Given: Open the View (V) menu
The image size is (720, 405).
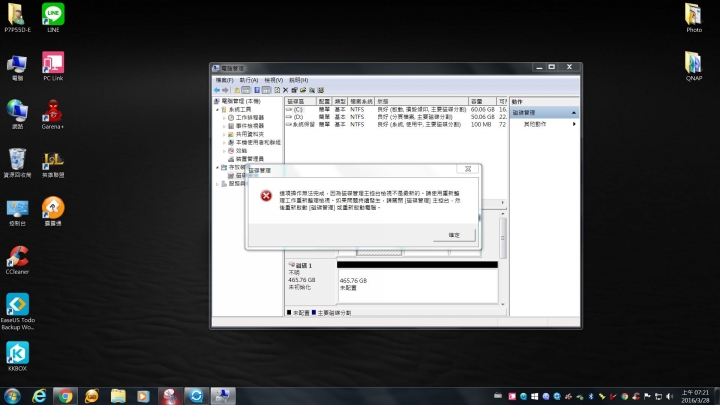Looking at the screenshot, I should [274, 80].
